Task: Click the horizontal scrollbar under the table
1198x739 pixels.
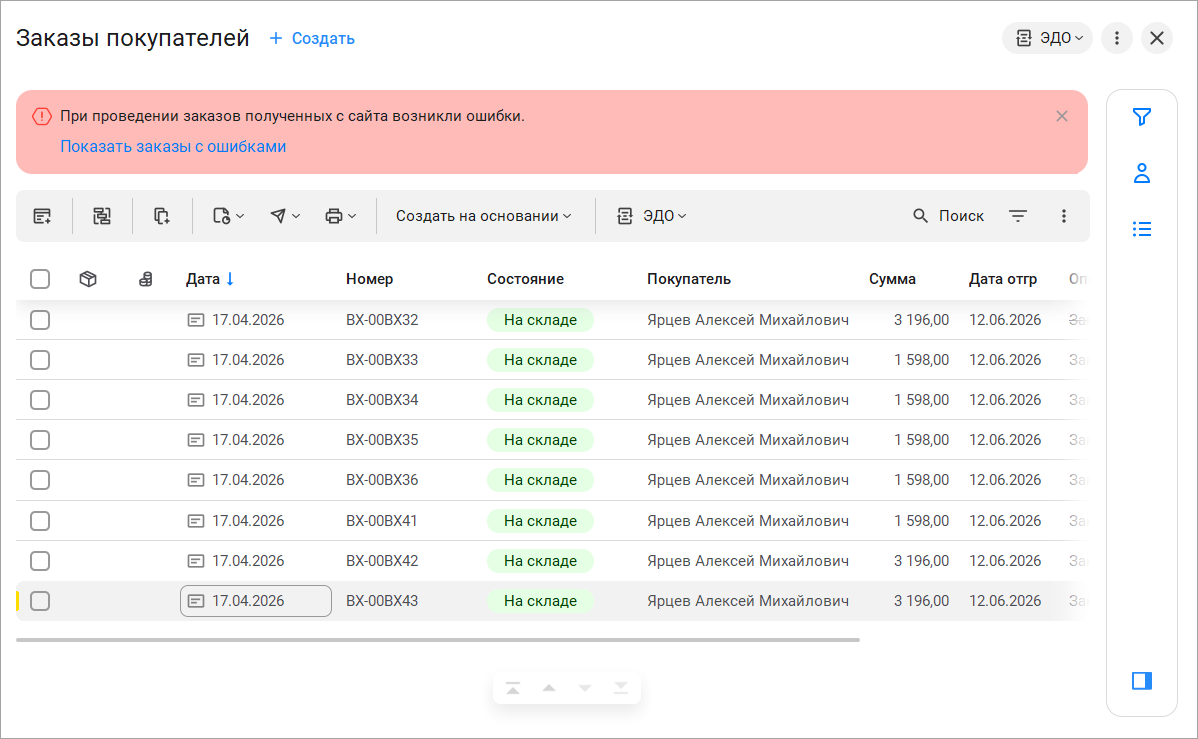Action: click(x=438, y=640)
